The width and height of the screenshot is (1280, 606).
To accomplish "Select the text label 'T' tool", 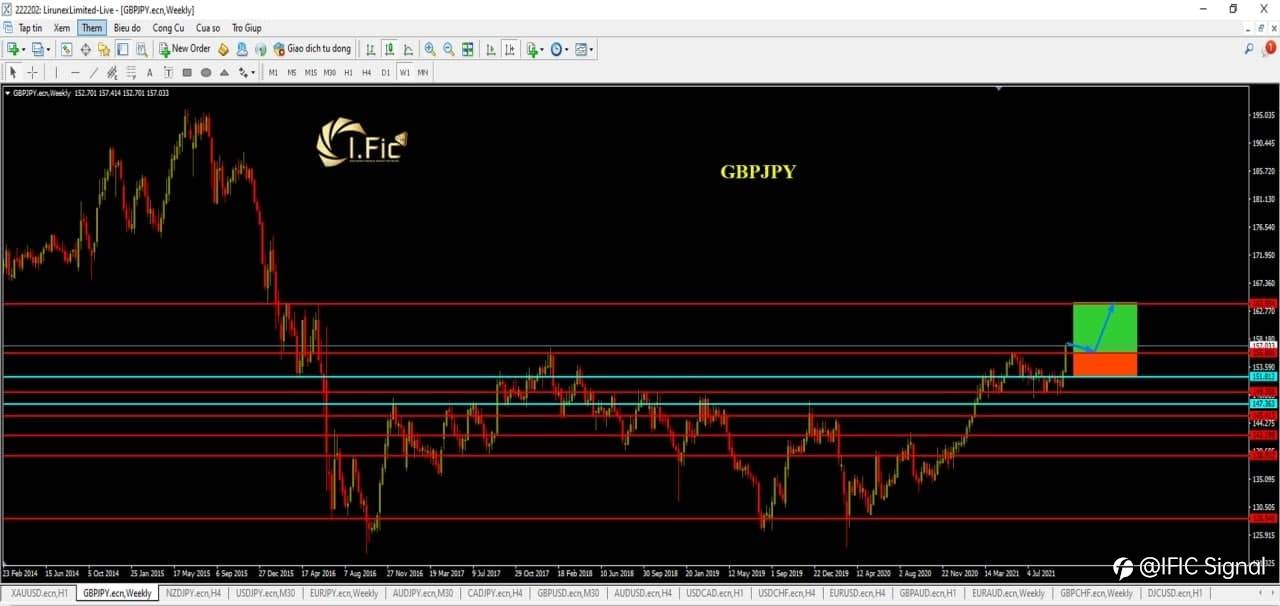I will [x=168, y=72].
